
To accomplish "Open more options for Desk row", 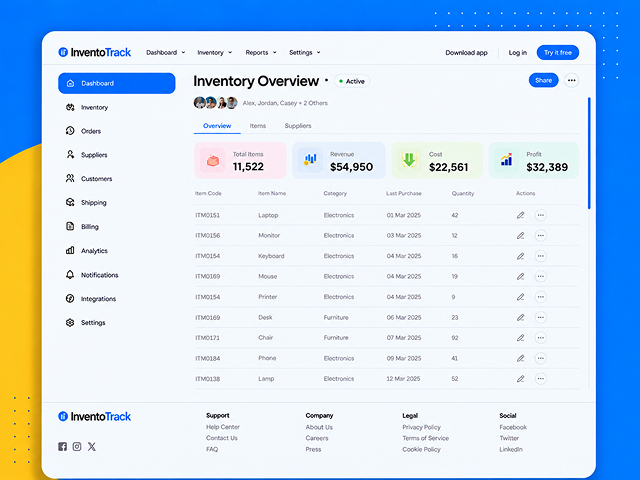I will (x=540, y=317).
